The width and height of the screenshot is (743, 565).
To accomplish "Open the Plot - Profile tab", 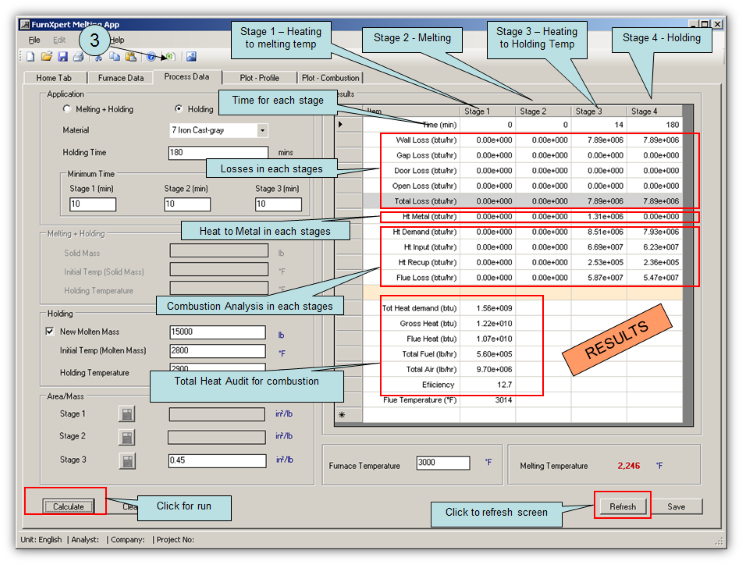I will pos(259,78).
